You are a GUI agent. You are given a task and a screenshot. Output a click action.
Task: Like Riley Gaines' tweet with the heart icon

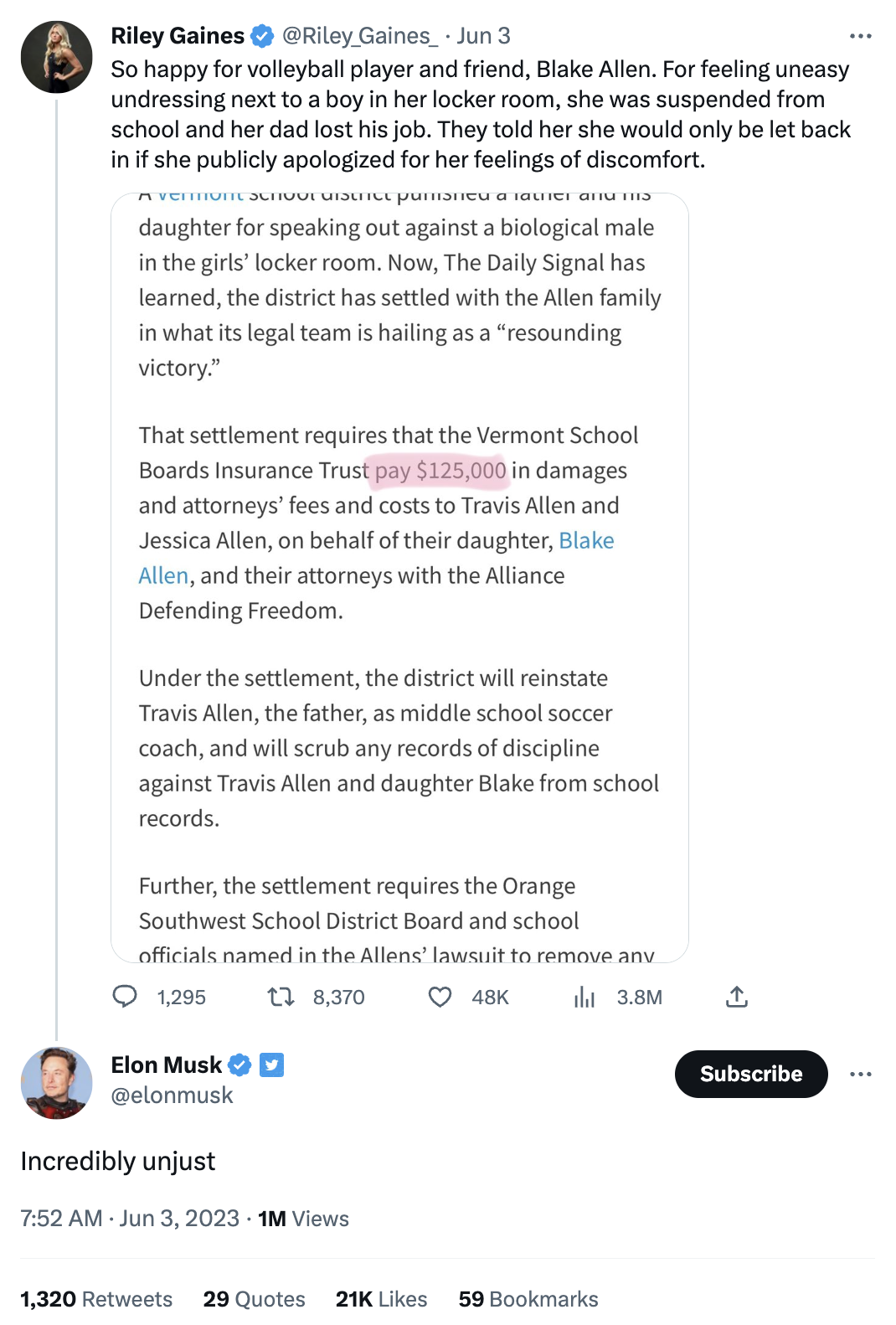[x=440, y=997]
